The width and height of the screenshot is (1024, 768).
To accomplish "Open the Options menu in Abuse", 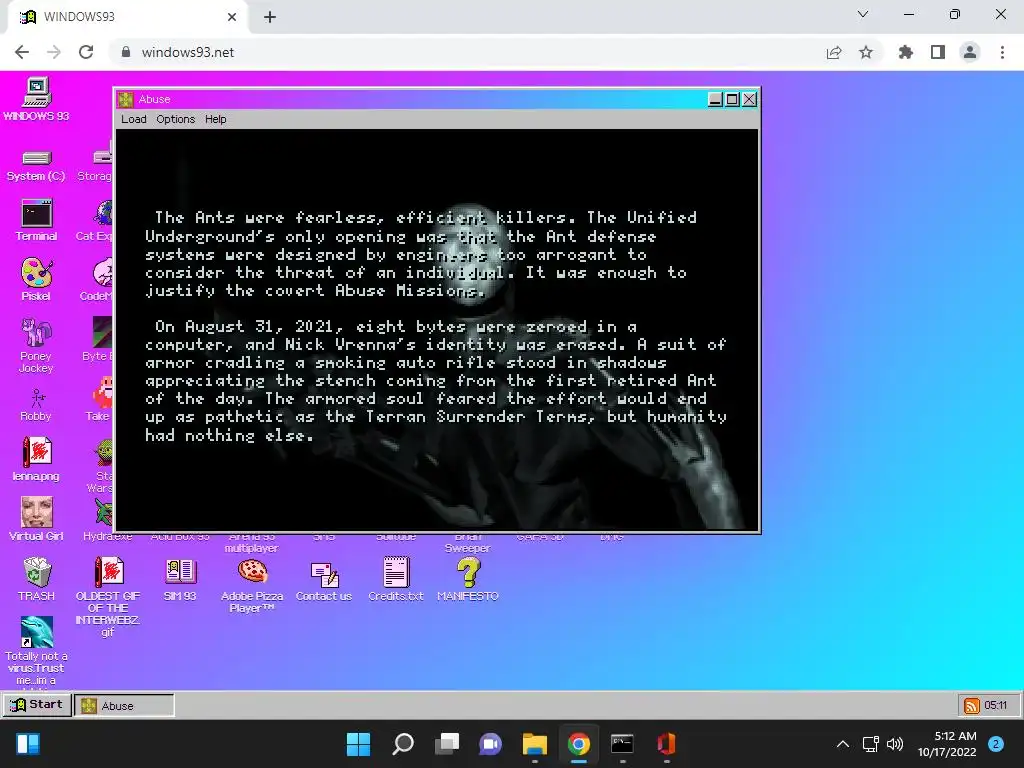I will coord(176,119).
